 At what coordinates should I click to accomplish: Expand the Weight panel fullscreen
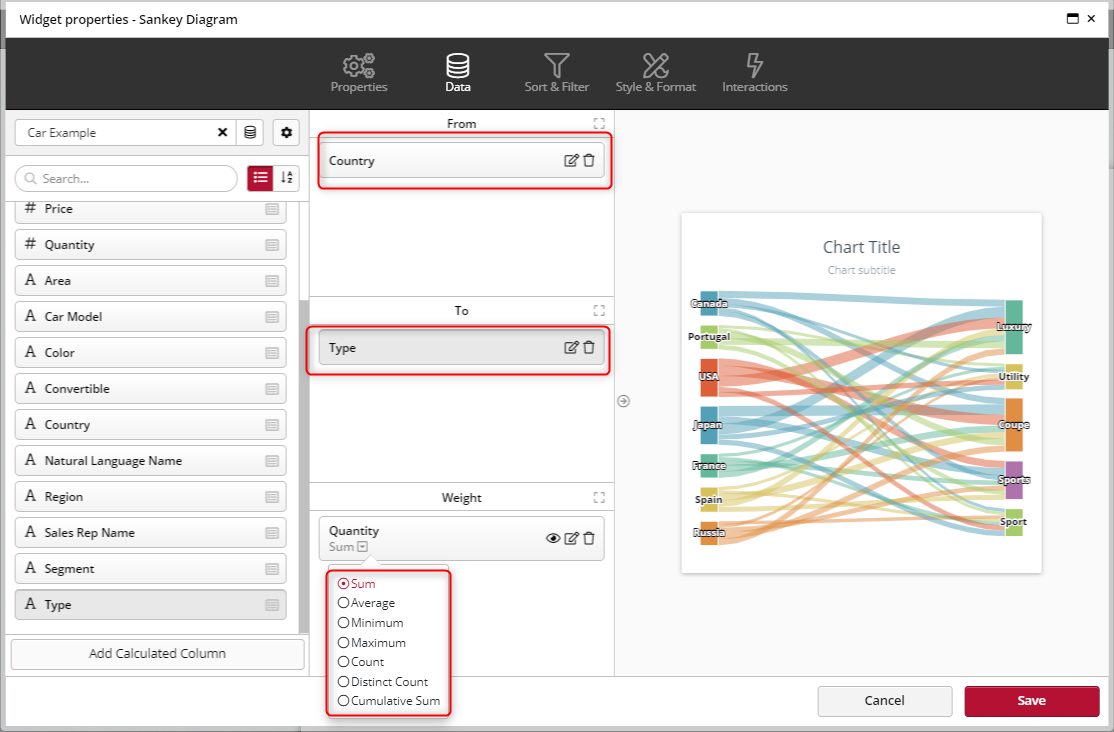click(598, 497)
